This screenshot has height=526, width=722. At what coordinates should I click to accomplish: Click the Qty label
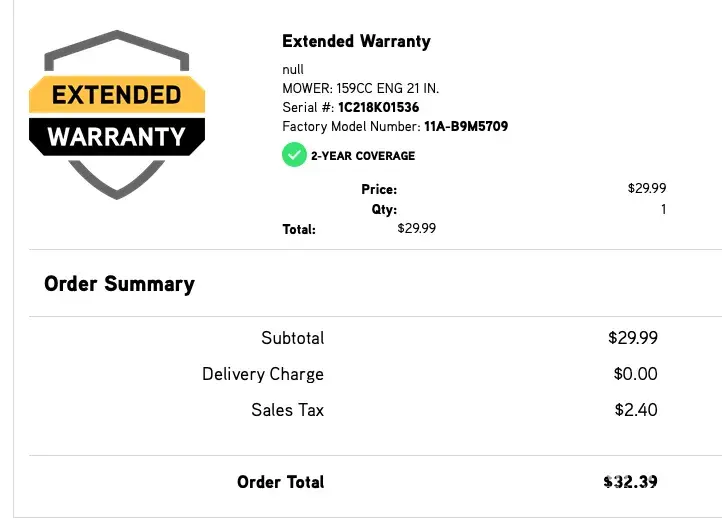[x=384, y=210]
